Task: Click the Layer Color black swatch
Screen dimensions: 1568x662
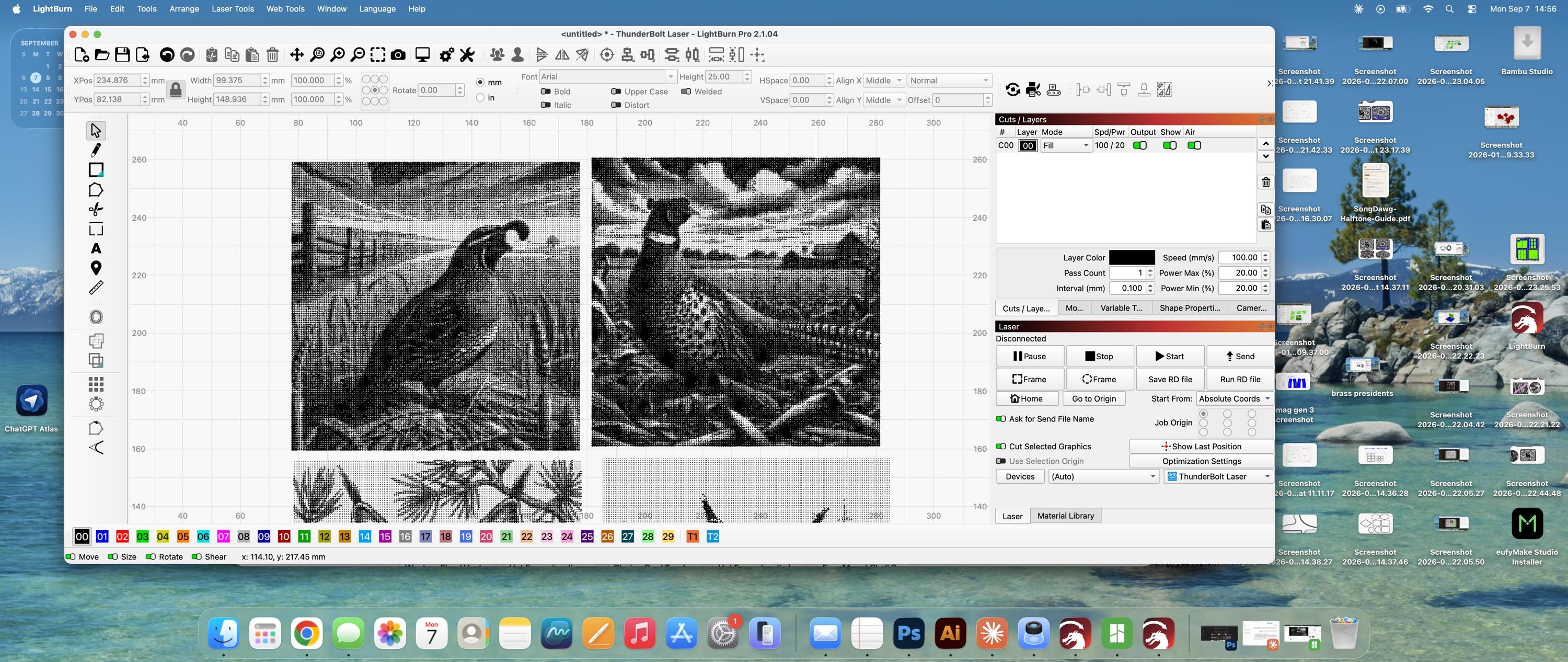Action: click(1132, 258)
